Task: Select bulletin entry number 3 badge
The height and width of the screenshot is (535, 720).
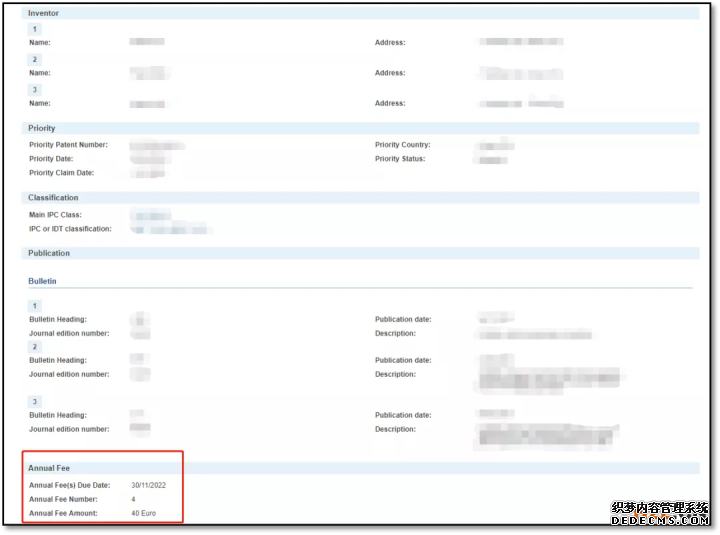Action: (35, 401)
